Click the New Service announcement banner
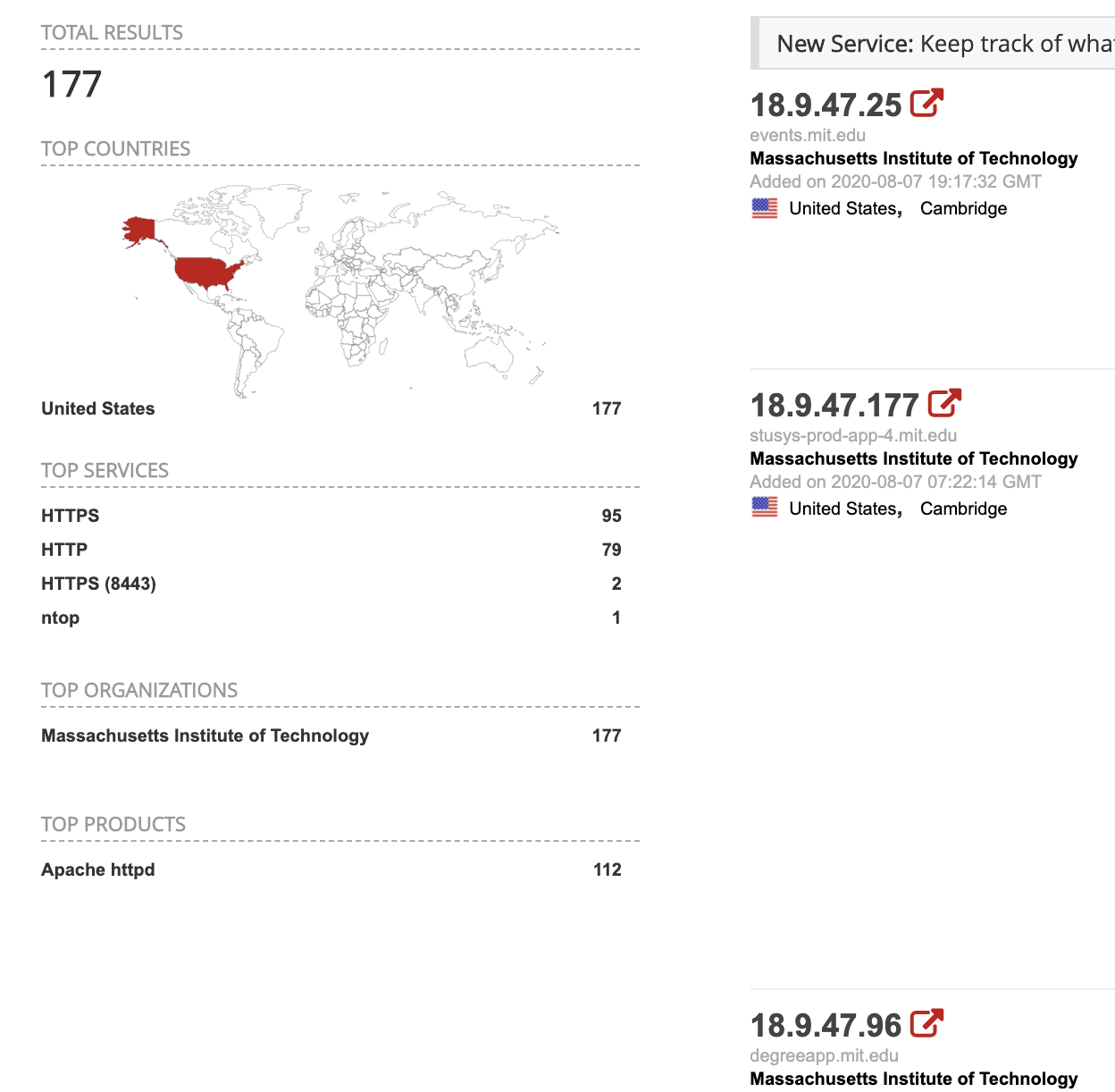 (933, 43)
